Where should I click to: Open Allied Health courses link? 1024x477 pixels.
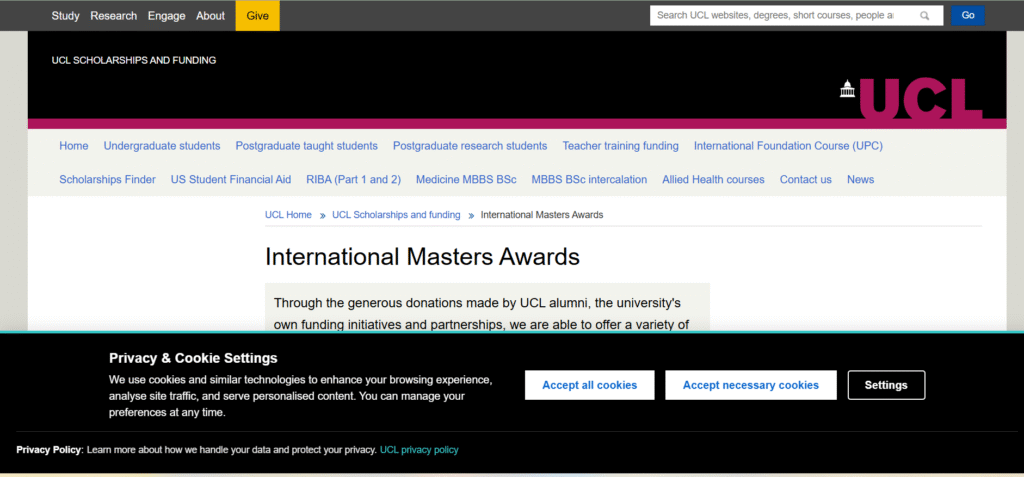713,179
